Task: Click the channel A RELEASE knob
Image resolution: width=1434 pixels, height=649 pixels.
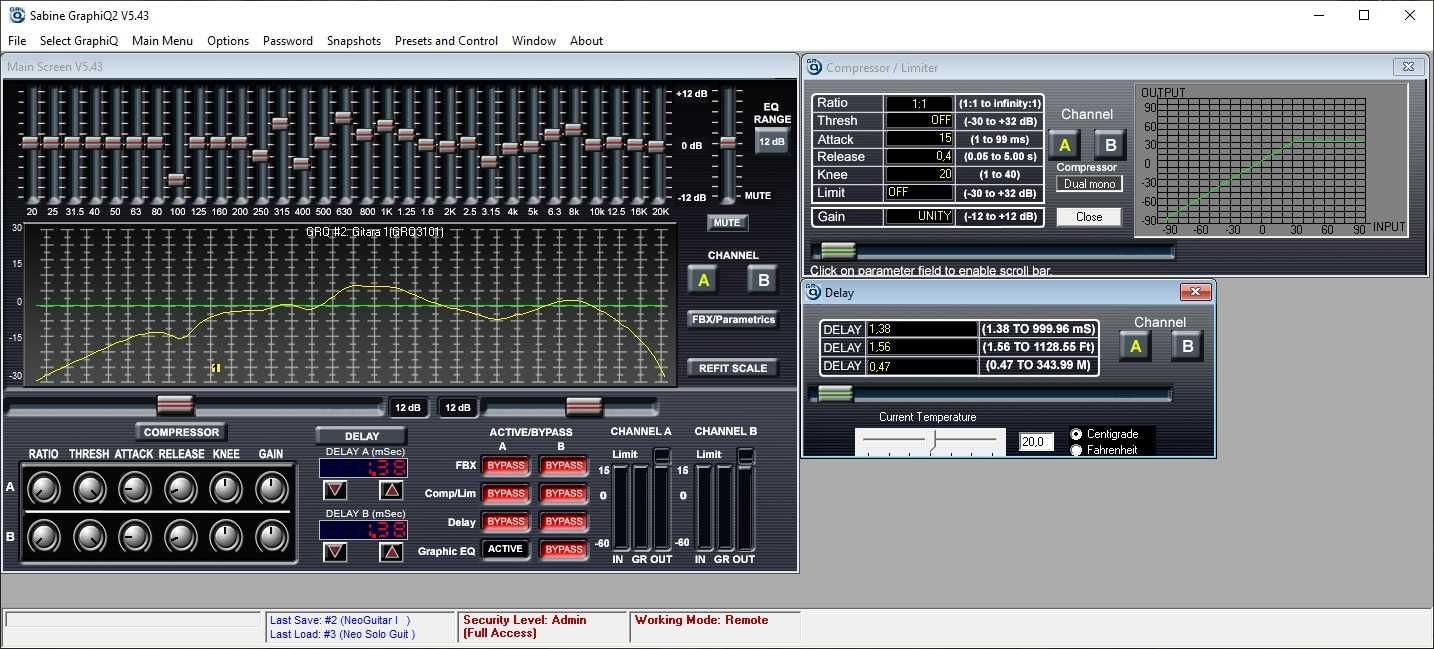Action: point(181,488)
